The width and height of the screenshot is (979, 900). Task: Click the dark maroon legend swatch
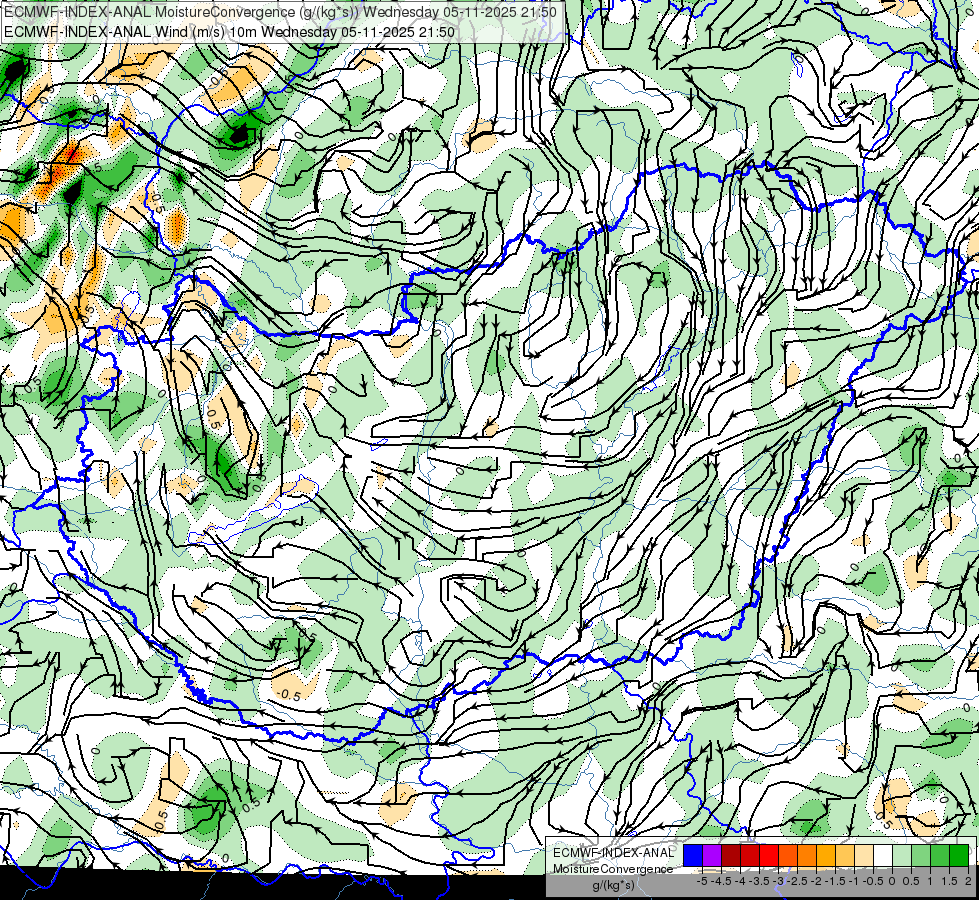731,855
